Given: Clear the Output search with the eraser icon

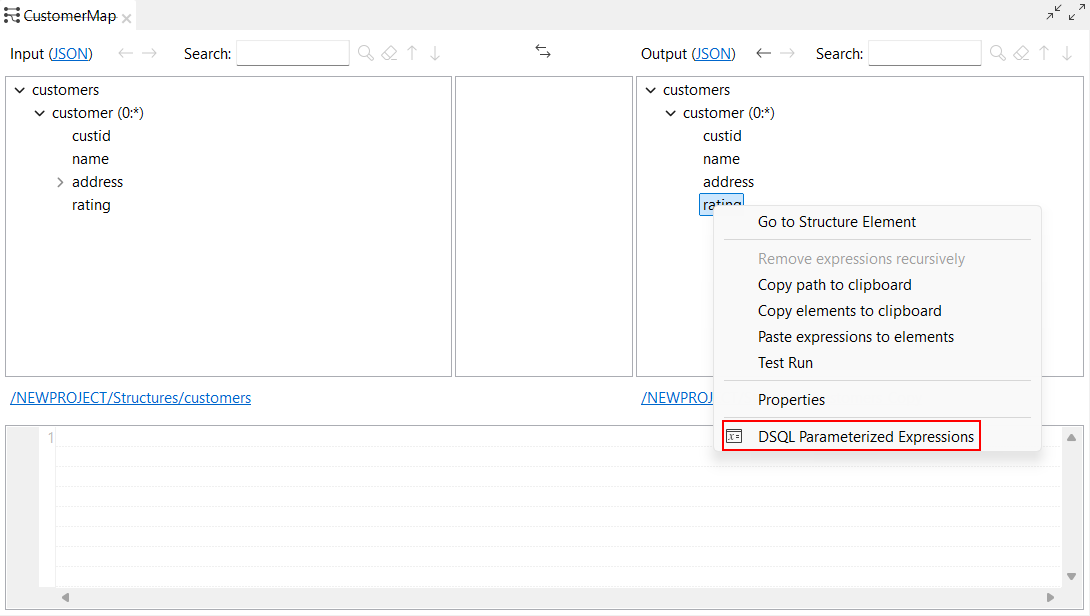Looking at the screenshot, I should (x=1021, y=53).
